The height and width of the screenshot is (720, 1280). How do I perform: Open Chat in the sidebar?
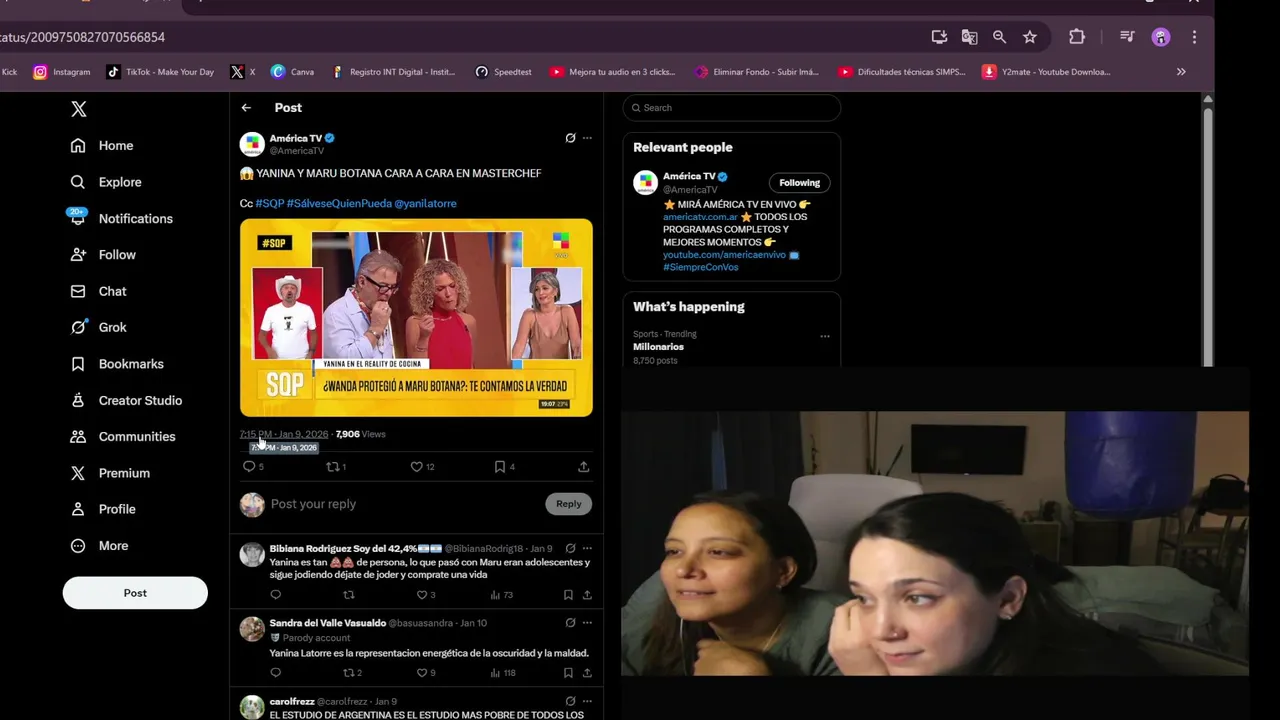[x=98, y=291]
